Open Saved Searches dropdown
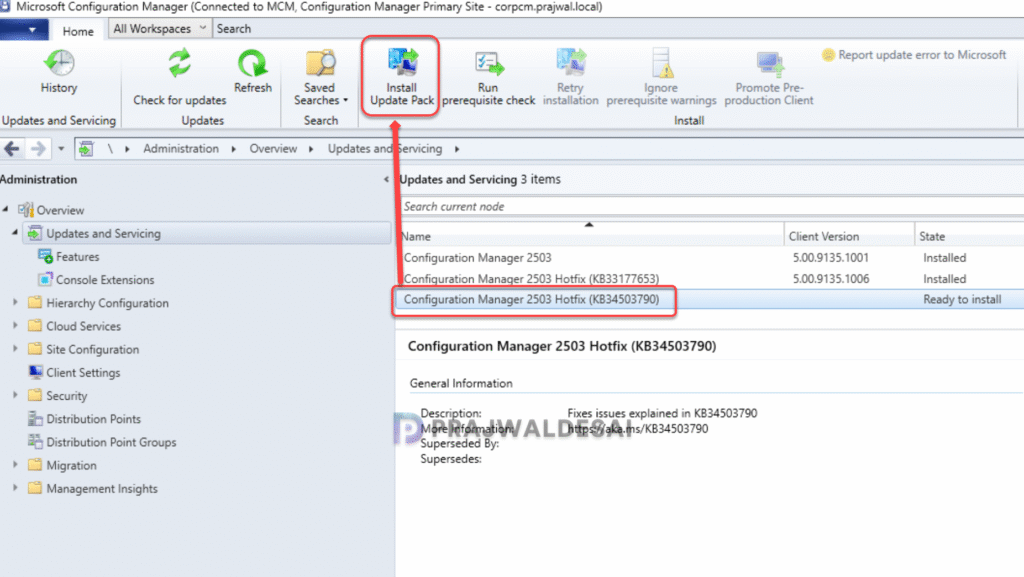The width and height of the screenshot is (1024, 577). pyautogui.click(x=320, y=78)
